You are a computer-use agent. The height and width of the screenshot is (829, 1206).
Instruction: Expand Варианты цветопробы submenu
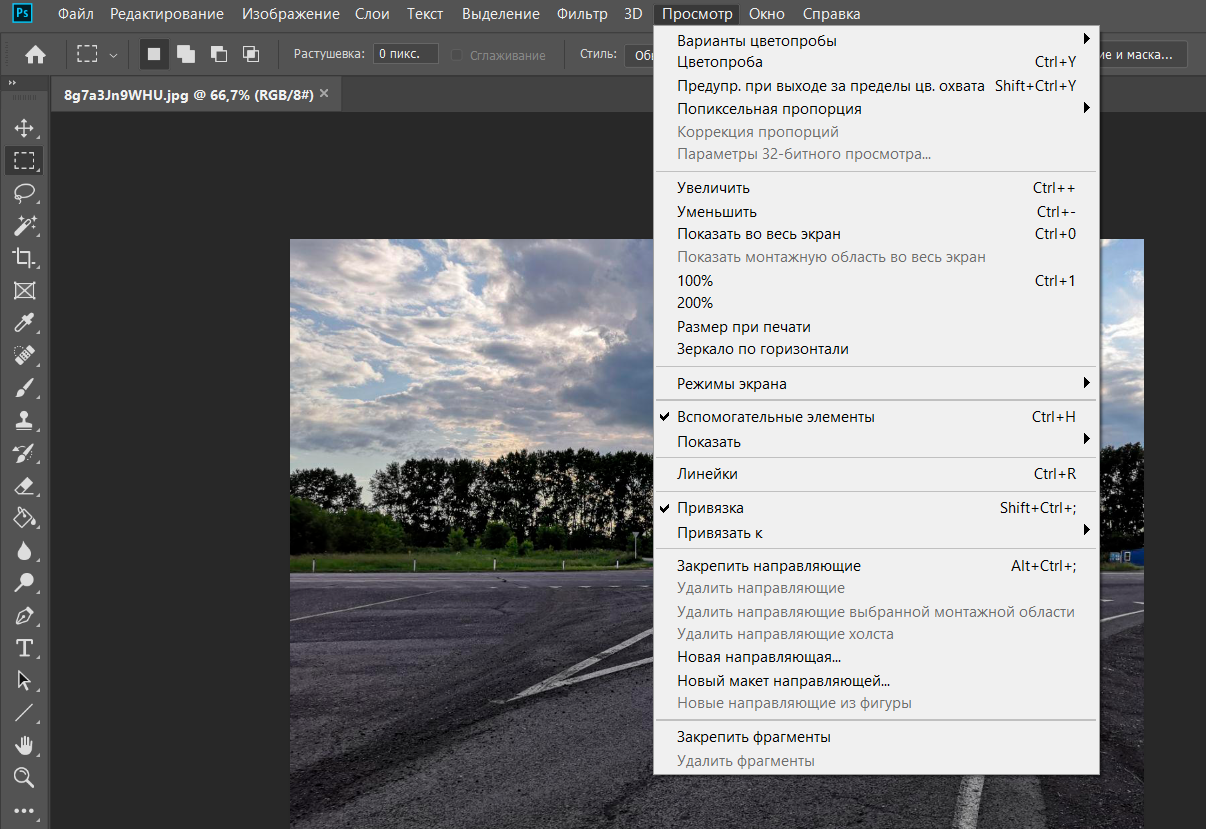(x=757, y=41)
